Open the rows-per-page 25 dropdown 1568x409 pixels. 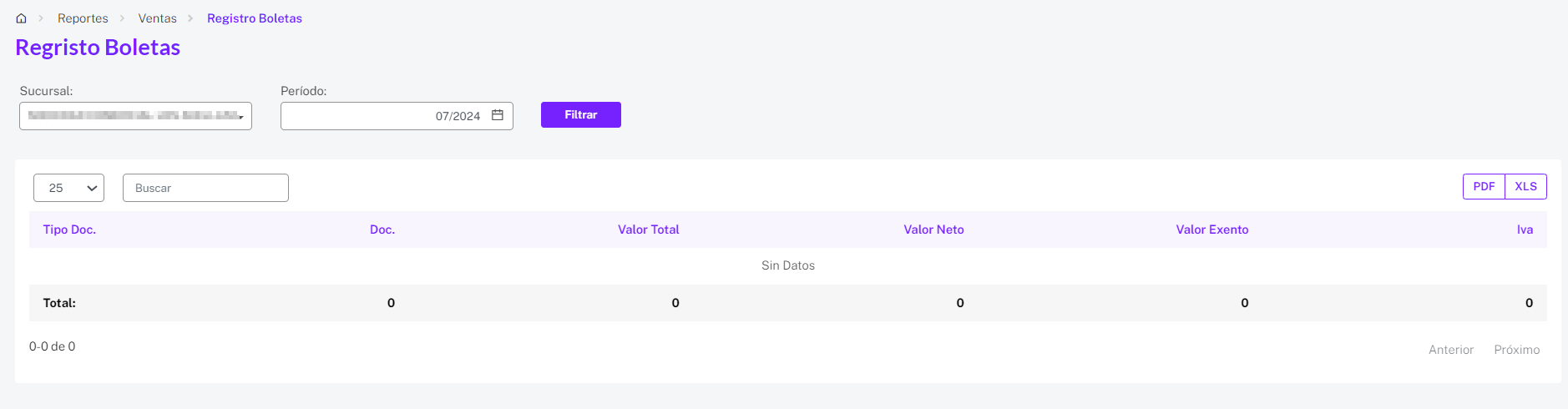pos(68,188)
